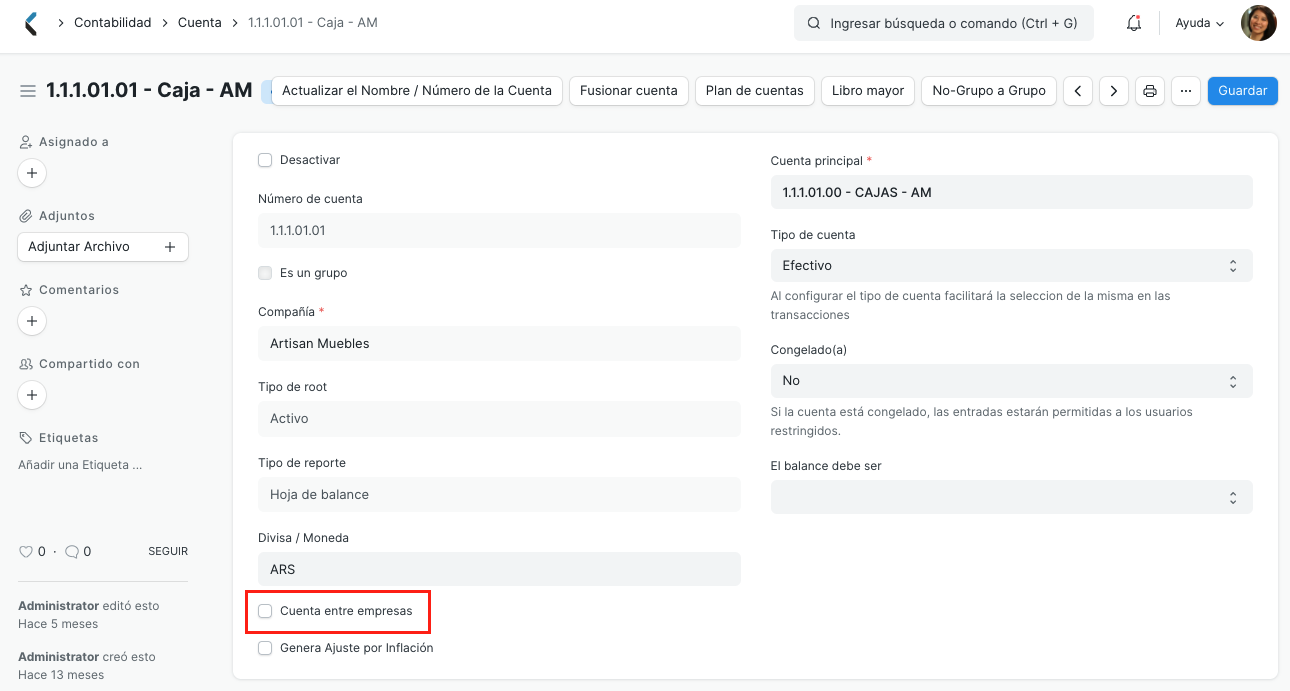Open Libro mayor
Viewport: 1290px width, 691px height.
(868, 90)
